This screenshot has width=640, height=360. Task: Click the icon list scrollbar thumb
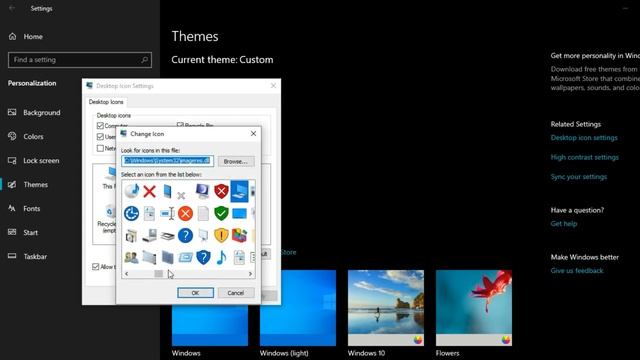pos(158,274)
